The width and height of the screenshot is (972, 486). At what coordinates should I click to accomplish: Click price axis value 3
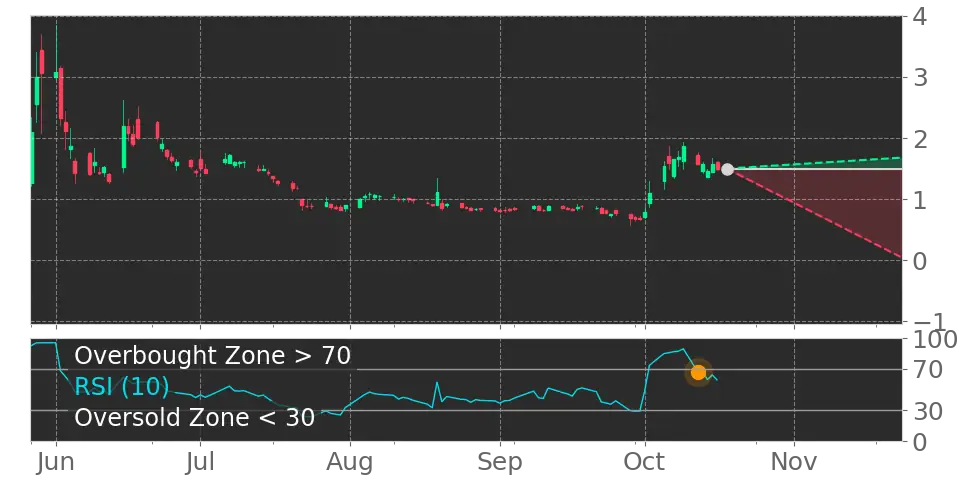click(x=921, y=77)
